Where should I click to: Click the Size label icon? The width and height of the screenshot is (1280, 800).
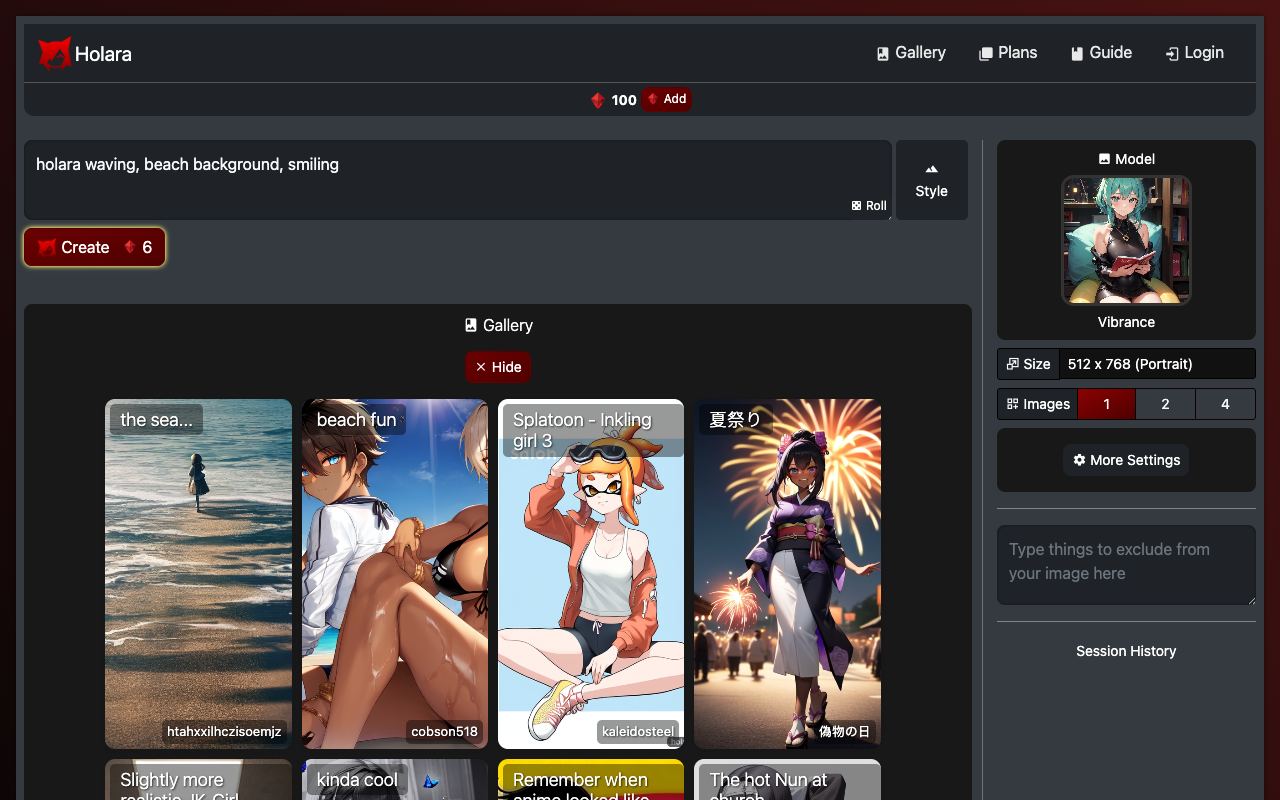[1012, 364]
